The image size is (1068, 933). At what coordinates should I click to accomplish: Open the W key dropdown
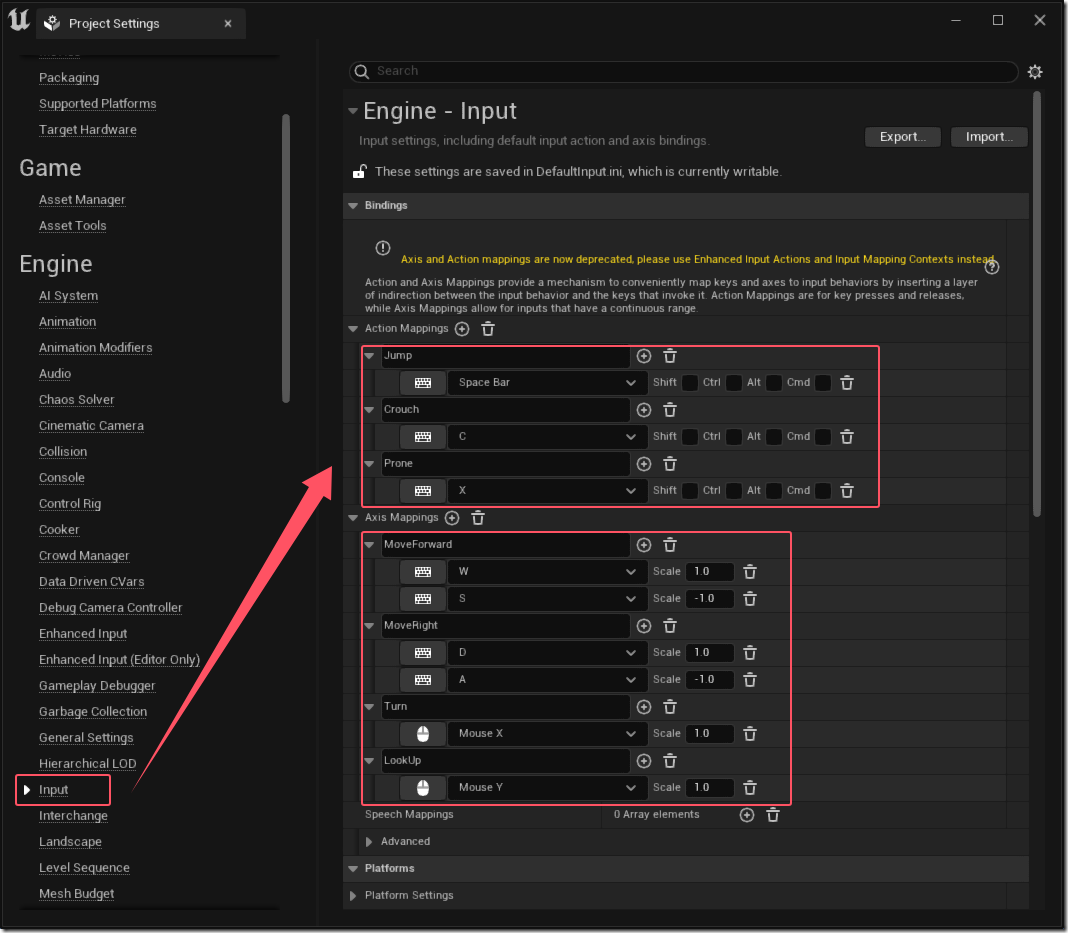click(547, 571)
